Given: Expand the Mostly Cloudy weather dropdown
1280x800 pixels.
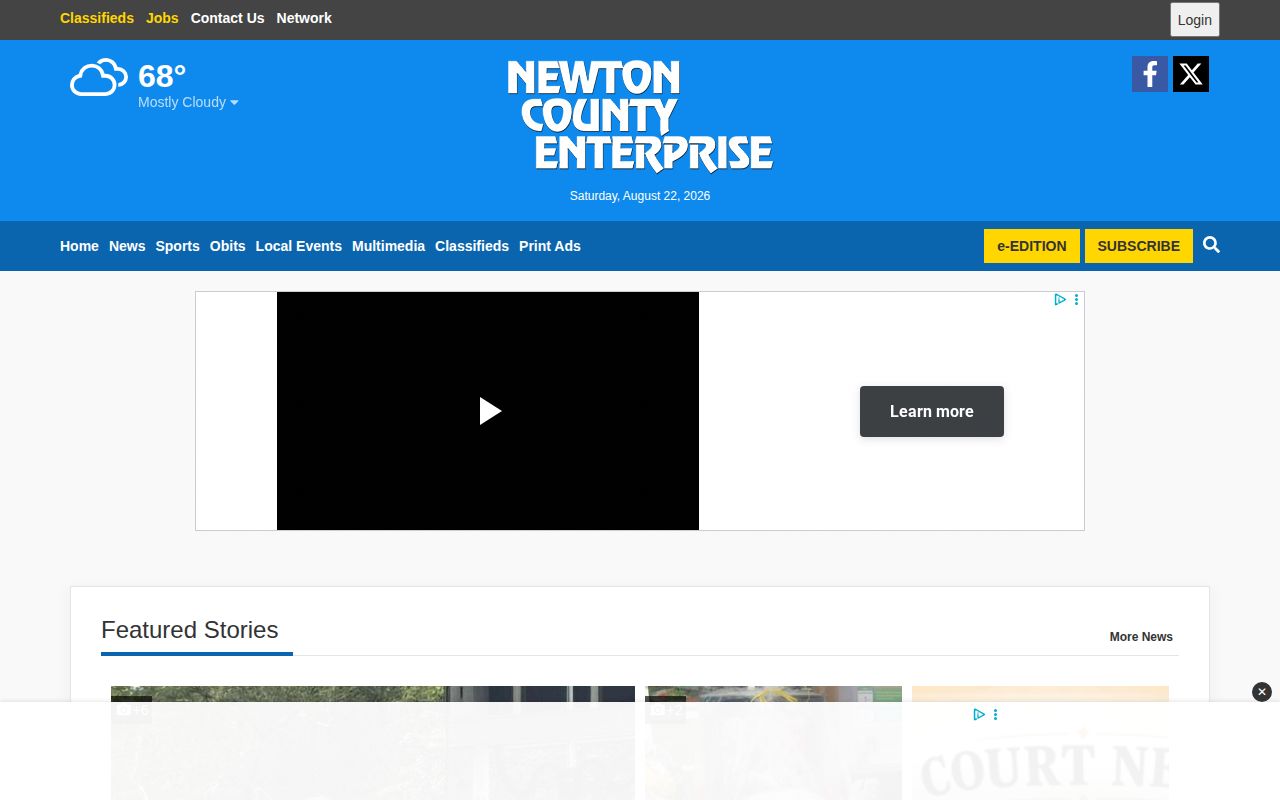Looking at the screenshot, I should (188, 102).
